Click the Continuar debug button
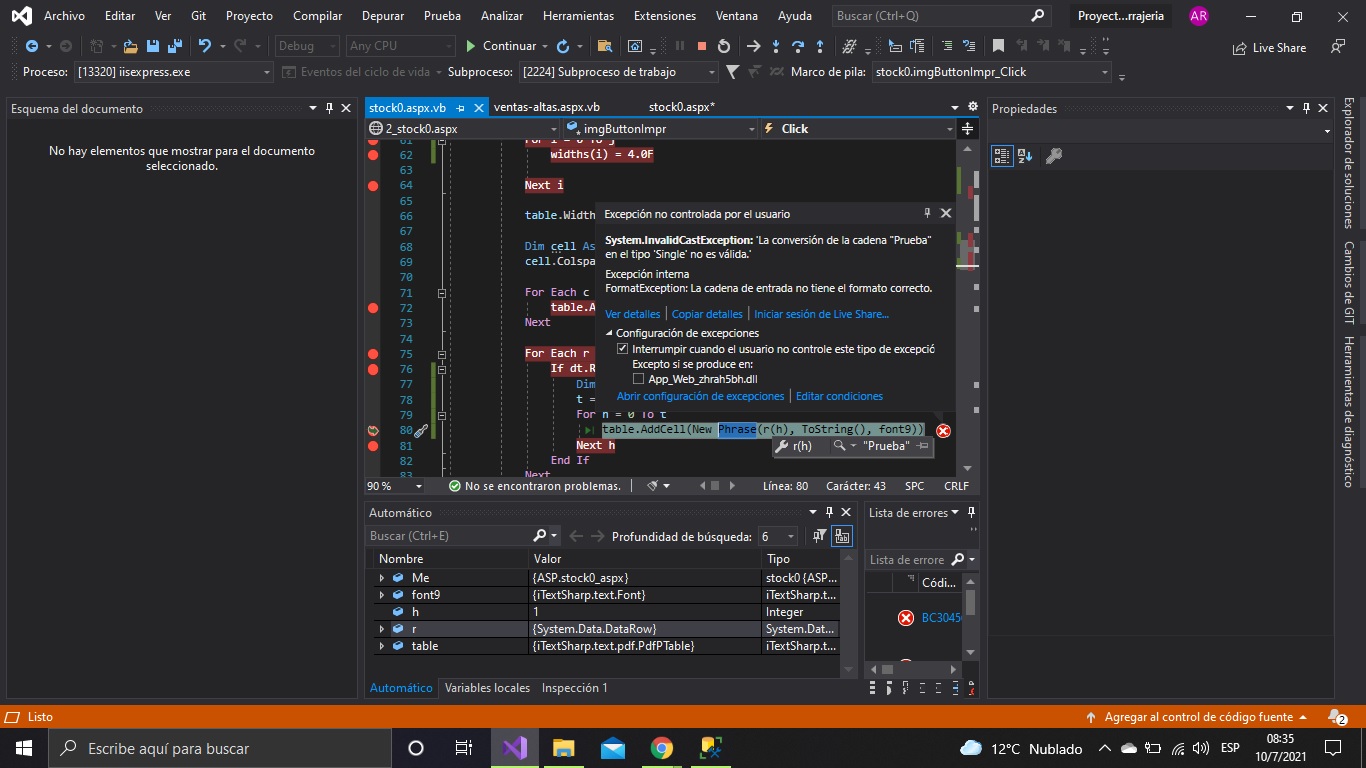Viewport: 1366px width, 768px height. 502,46
